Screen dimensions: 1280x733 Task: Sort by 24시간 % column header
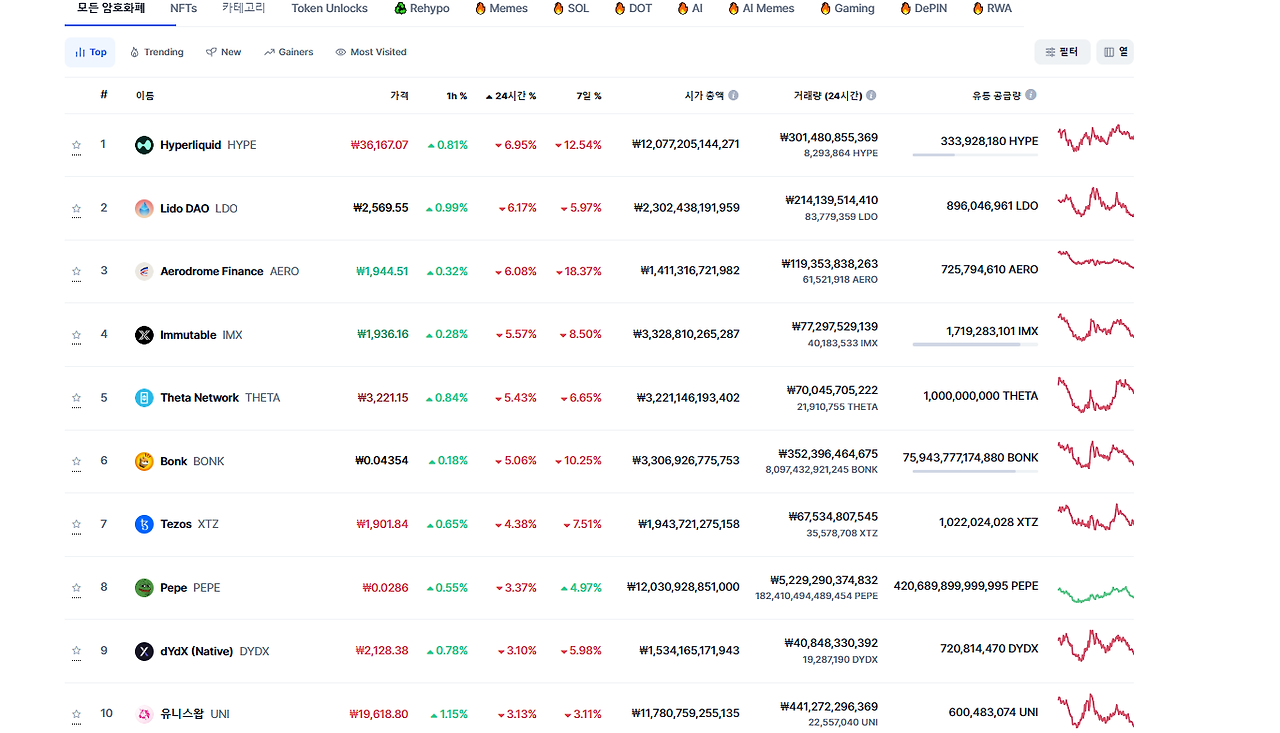click(511, 96)
